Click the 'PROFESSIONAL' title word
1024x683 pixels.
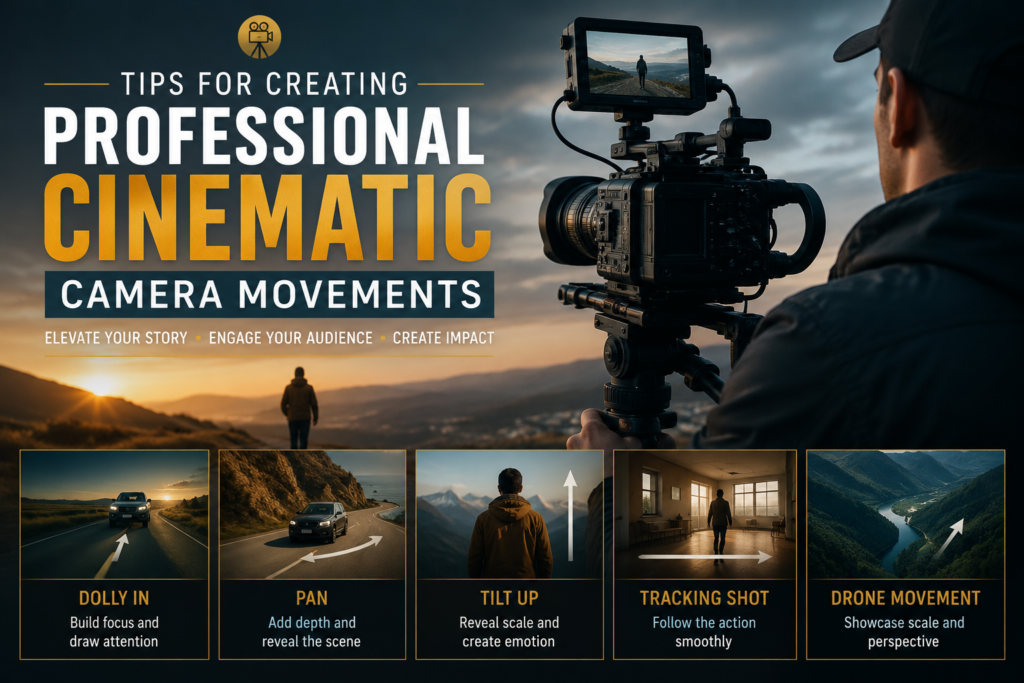pyautogui.click(x=264, y=136)
